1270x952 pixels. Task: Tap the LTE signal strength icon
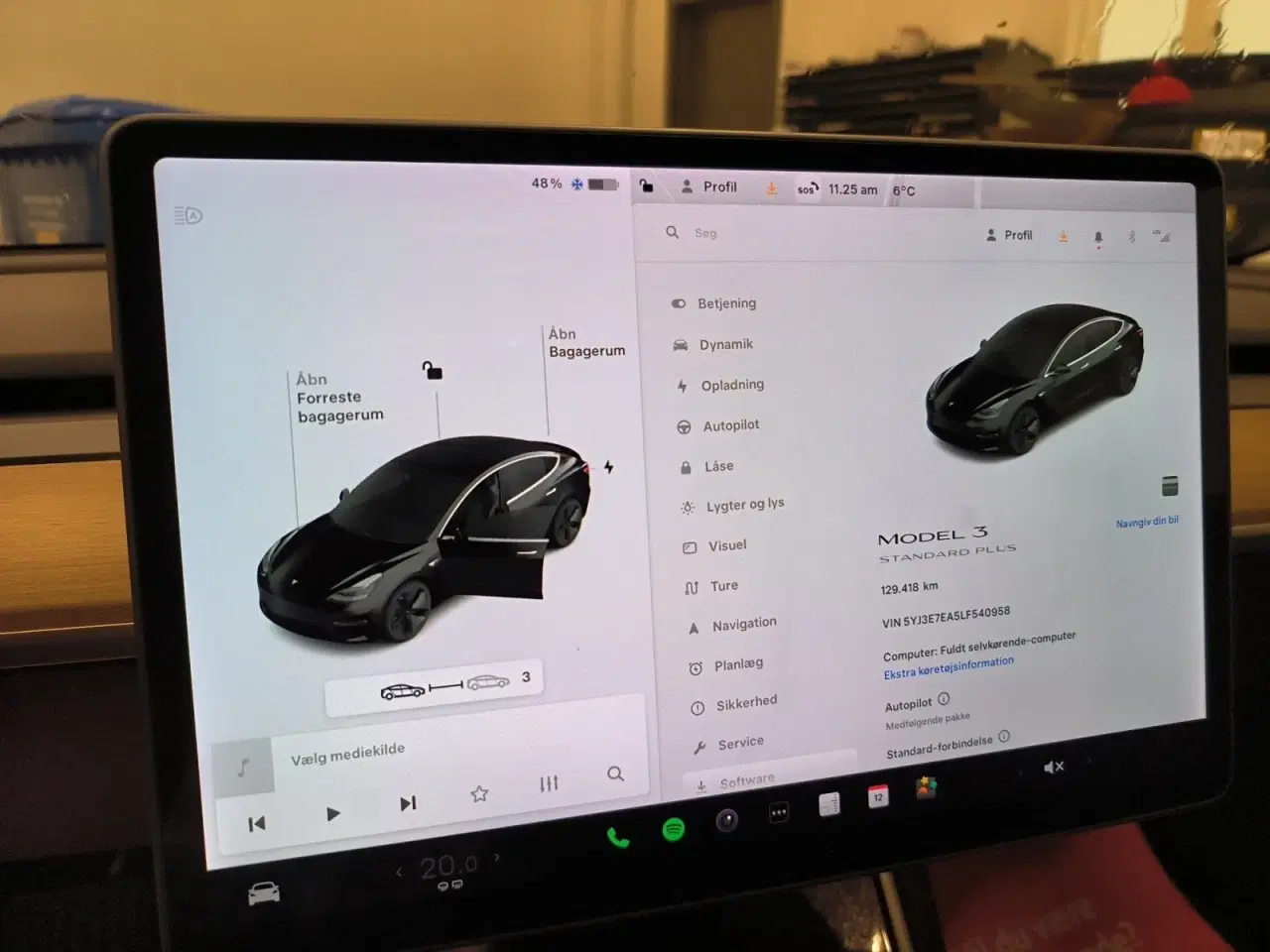point(1162,236)
